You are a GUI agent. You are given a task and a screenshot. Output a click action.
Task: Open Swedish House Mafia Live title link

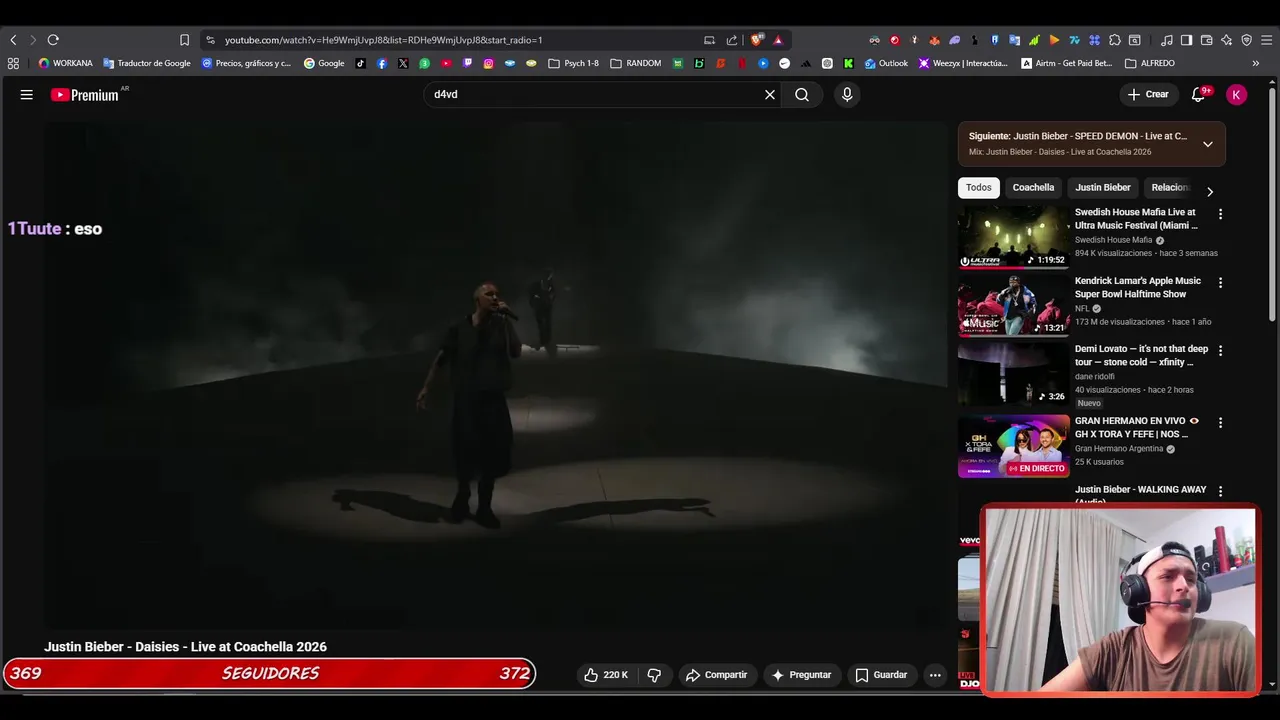pyautogui.click(x=1136, y=219)
